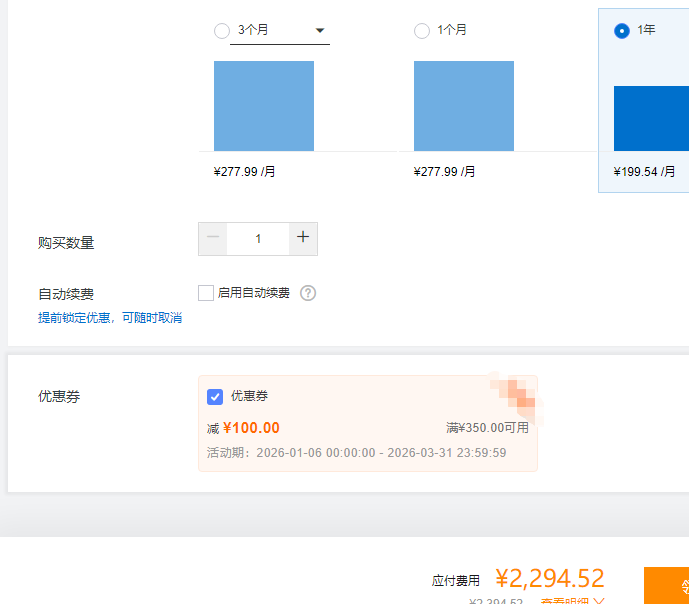Select the 3个月 duration radio button

point(222,31)
